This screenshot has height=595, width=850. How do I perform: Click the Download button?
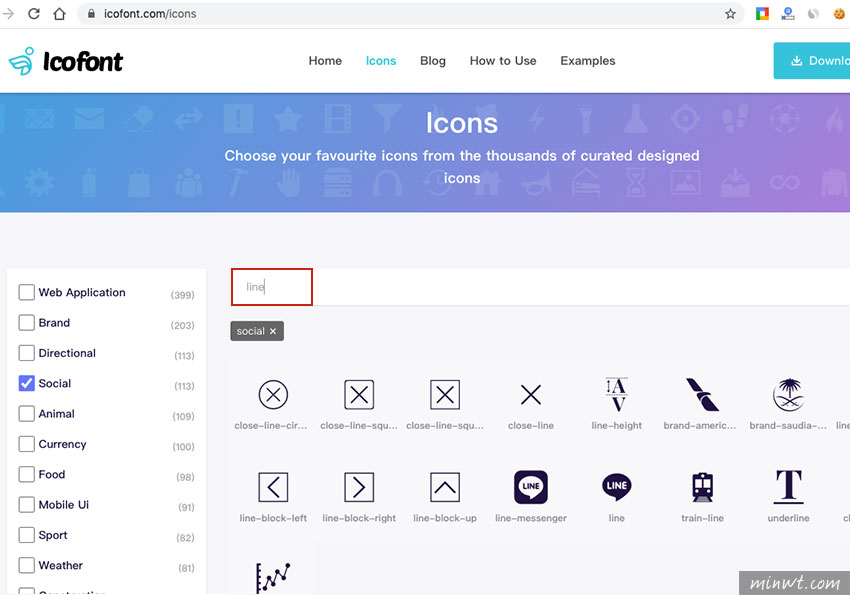pos(812,61)
